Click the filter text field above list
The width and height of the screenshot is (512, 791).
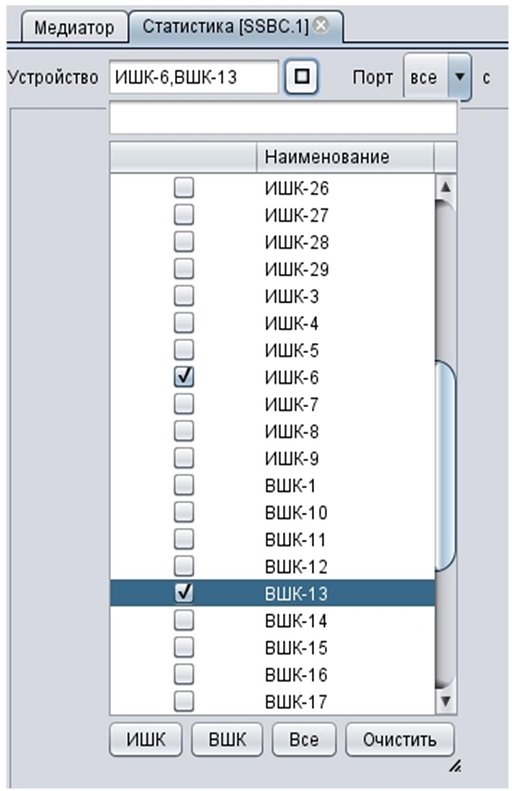tap(283, 118)
